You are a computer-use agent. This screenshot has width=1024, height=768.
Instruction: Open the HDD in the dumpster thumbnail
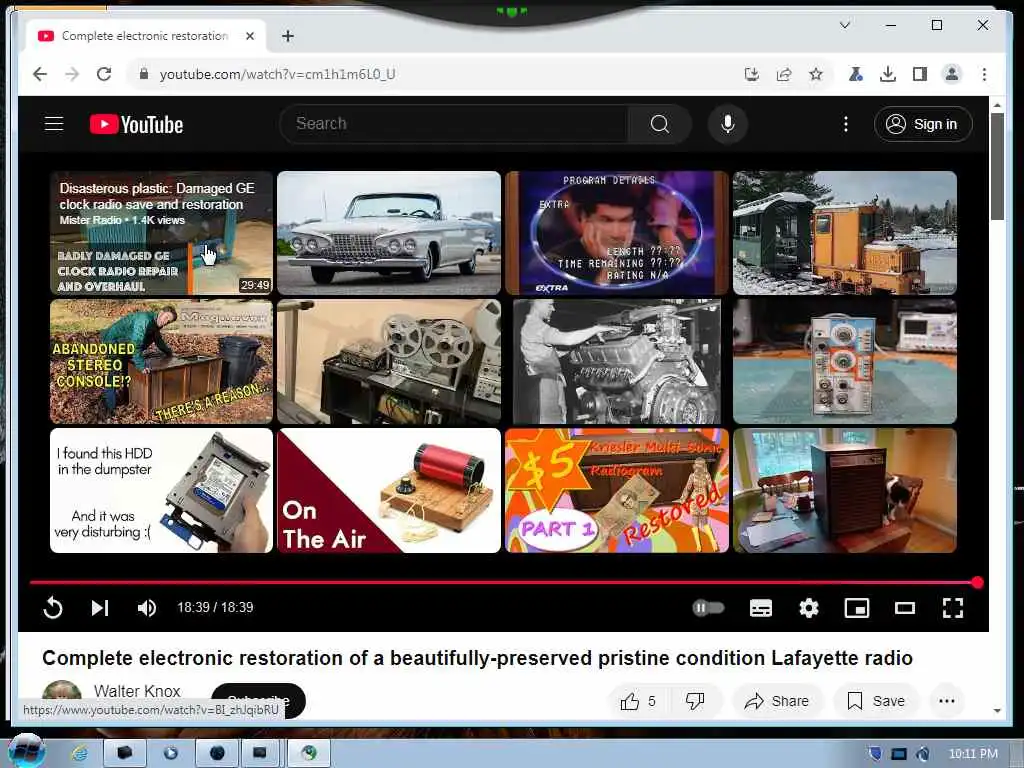(x=161, y=490)
